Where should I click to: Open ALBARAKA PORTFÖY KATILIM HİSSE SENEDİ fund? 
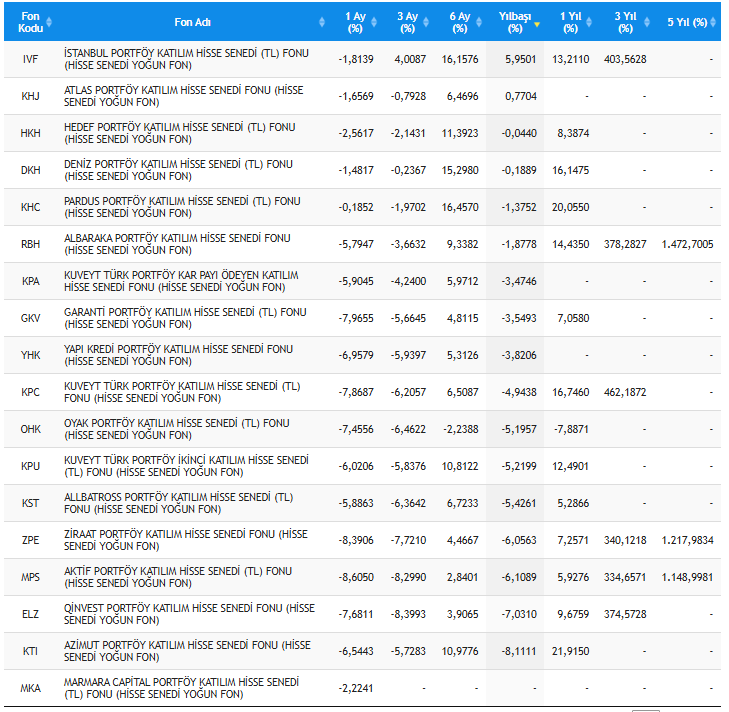(x=177, y=244)
